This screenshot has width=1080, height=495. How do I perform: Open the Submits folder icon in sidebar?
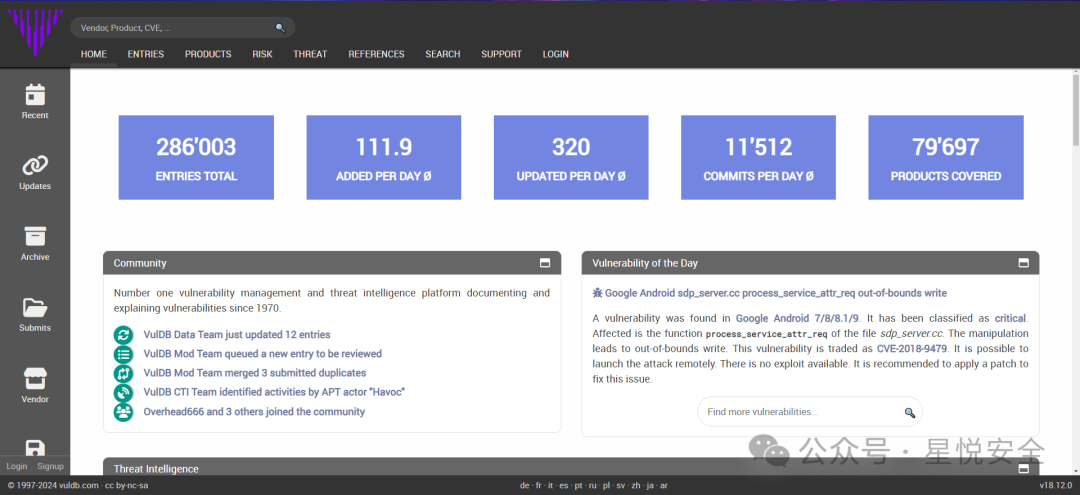click(34, 307)
